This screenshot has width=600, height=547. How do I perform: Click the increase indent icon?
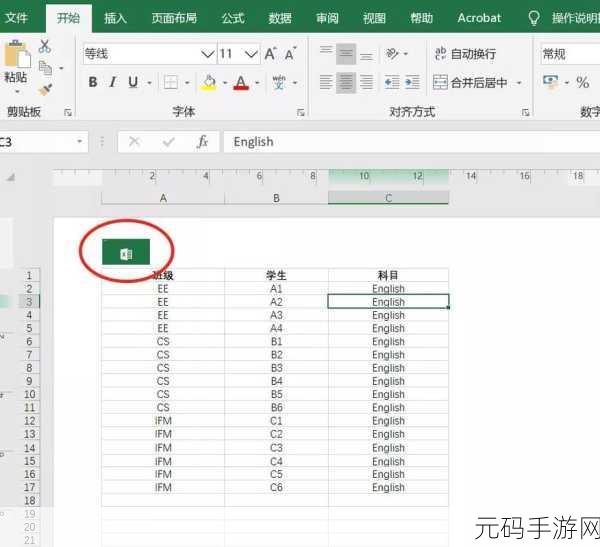point(412,82)
